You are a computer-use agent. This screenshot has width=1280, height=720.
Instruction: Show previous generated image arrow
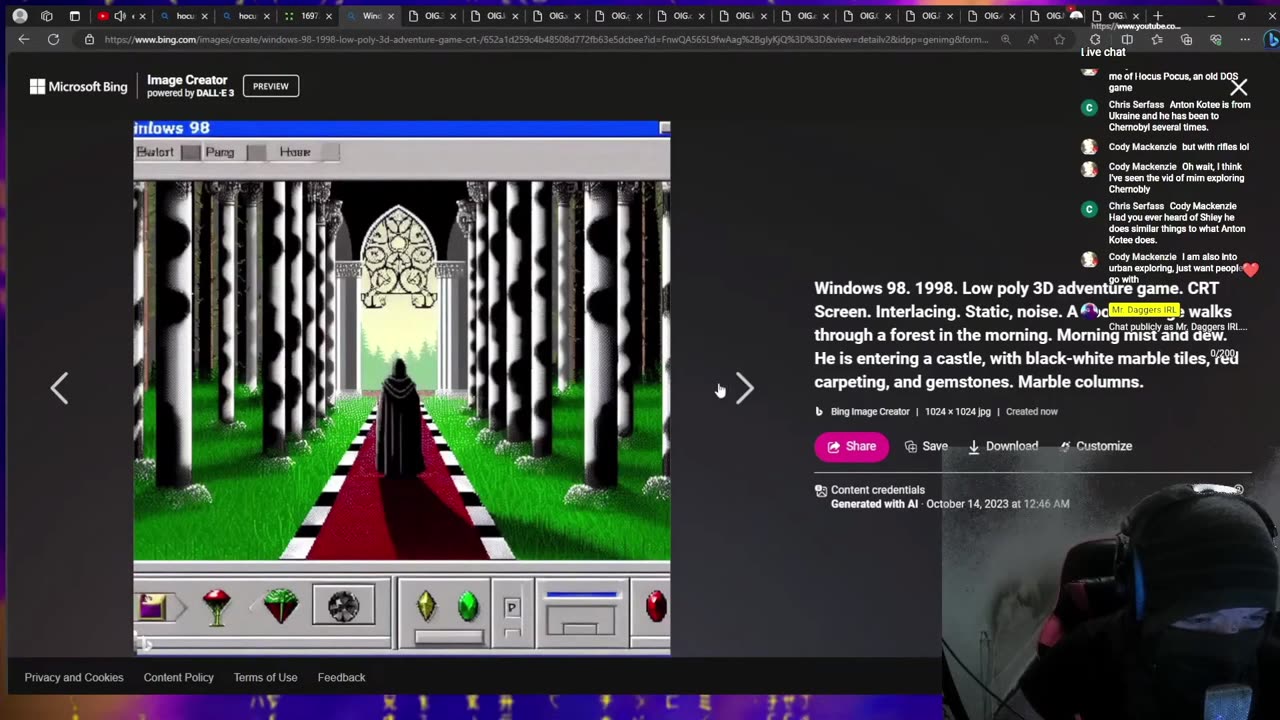[59, 388]
